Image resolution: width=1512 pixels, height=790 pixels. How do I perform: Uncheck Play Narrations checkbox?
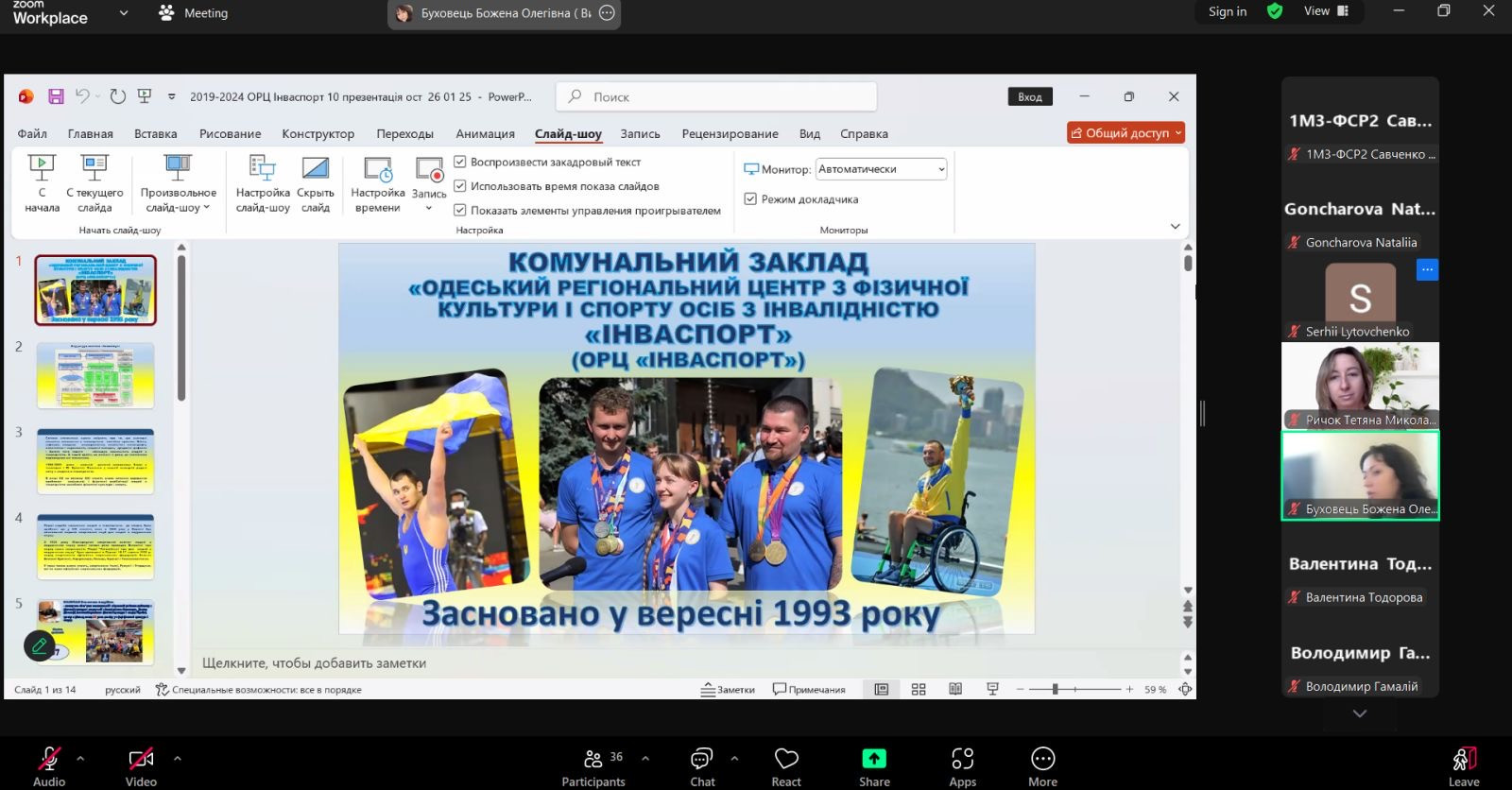point(460,162)
